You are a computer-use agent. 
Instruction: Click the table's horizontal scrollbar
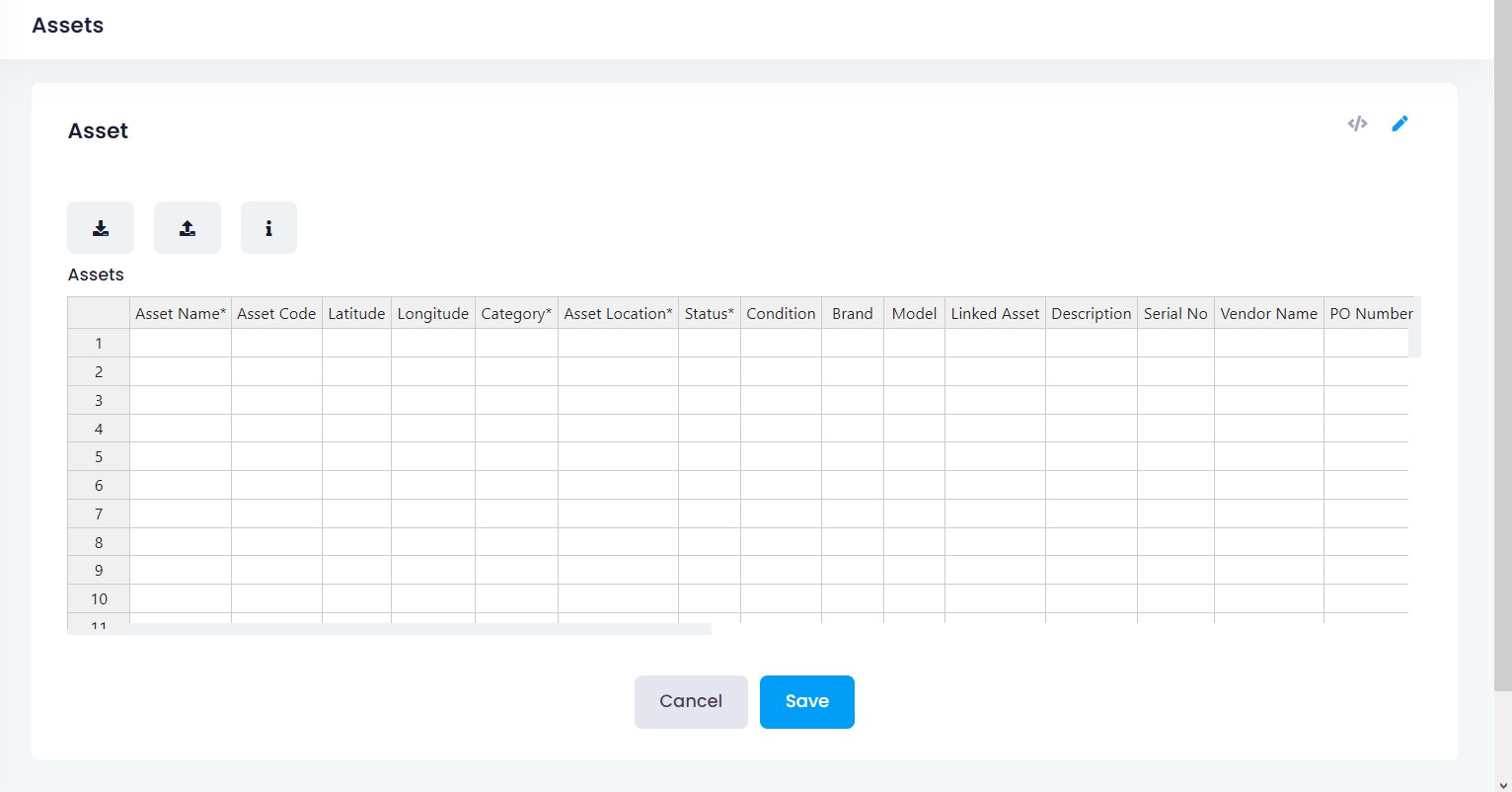[390, 629]
